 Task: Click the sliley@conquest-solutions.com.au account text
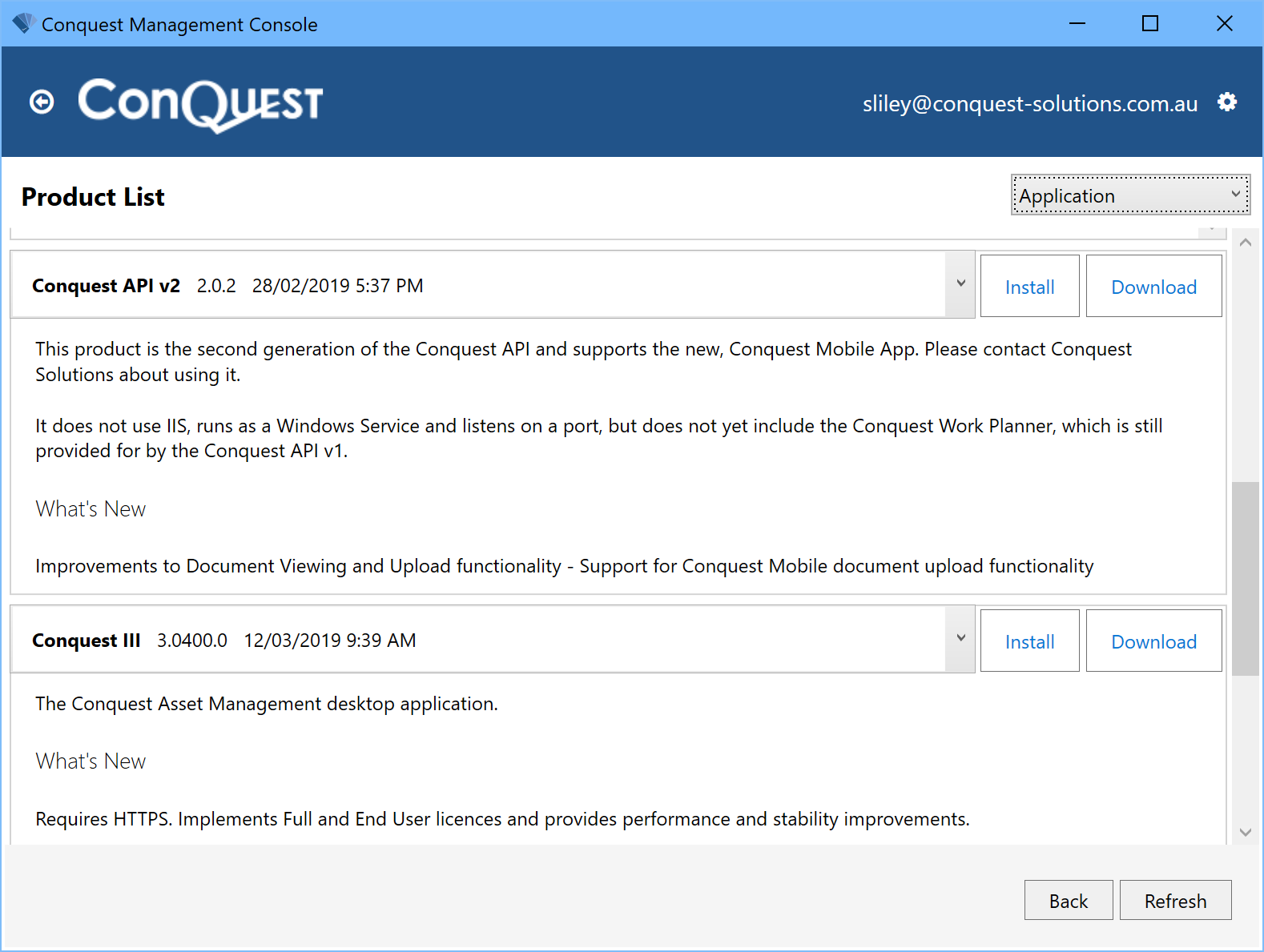[x=1030, y=103]
